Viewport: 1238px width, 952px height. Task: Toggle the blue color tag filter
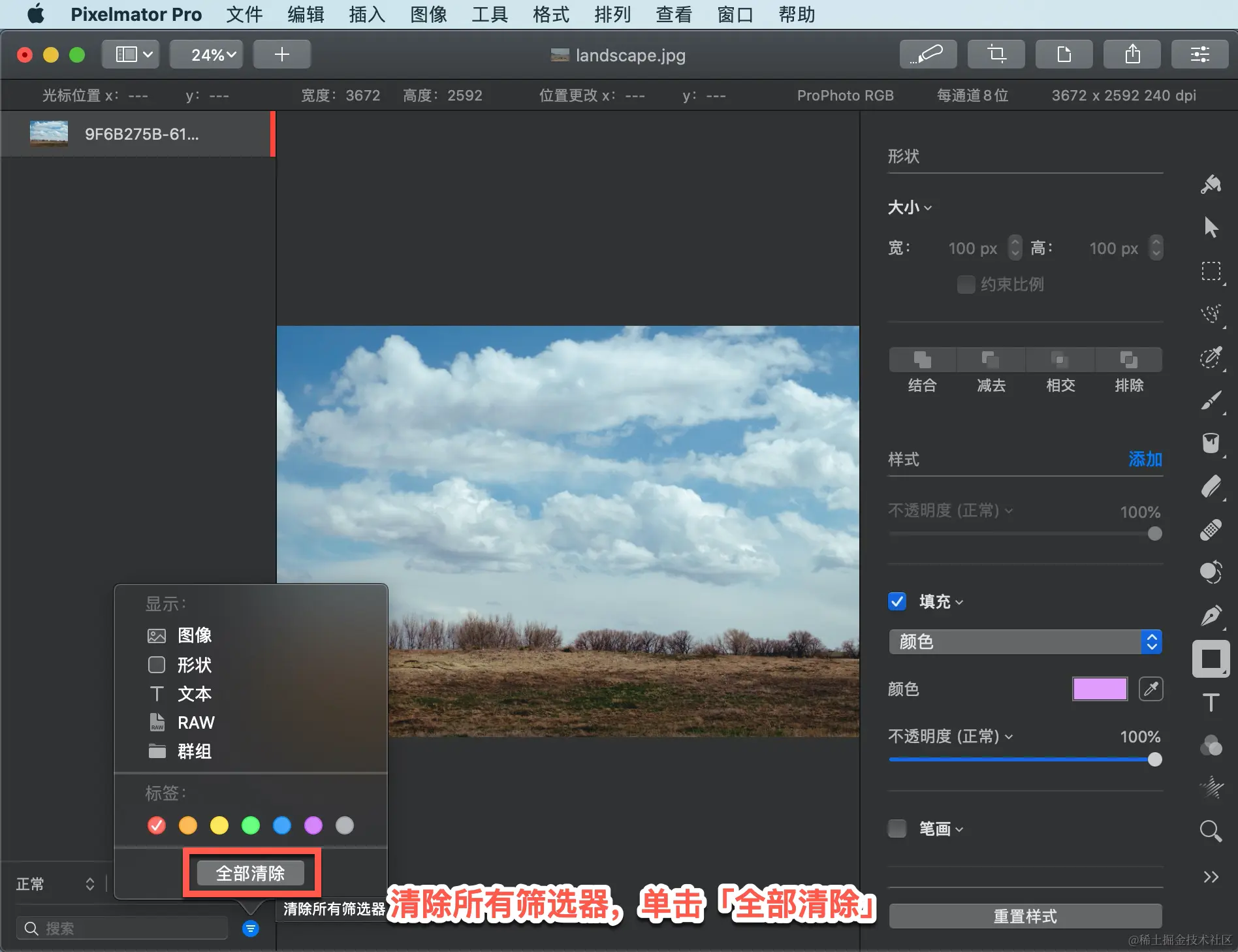click(x=282, y=825)
